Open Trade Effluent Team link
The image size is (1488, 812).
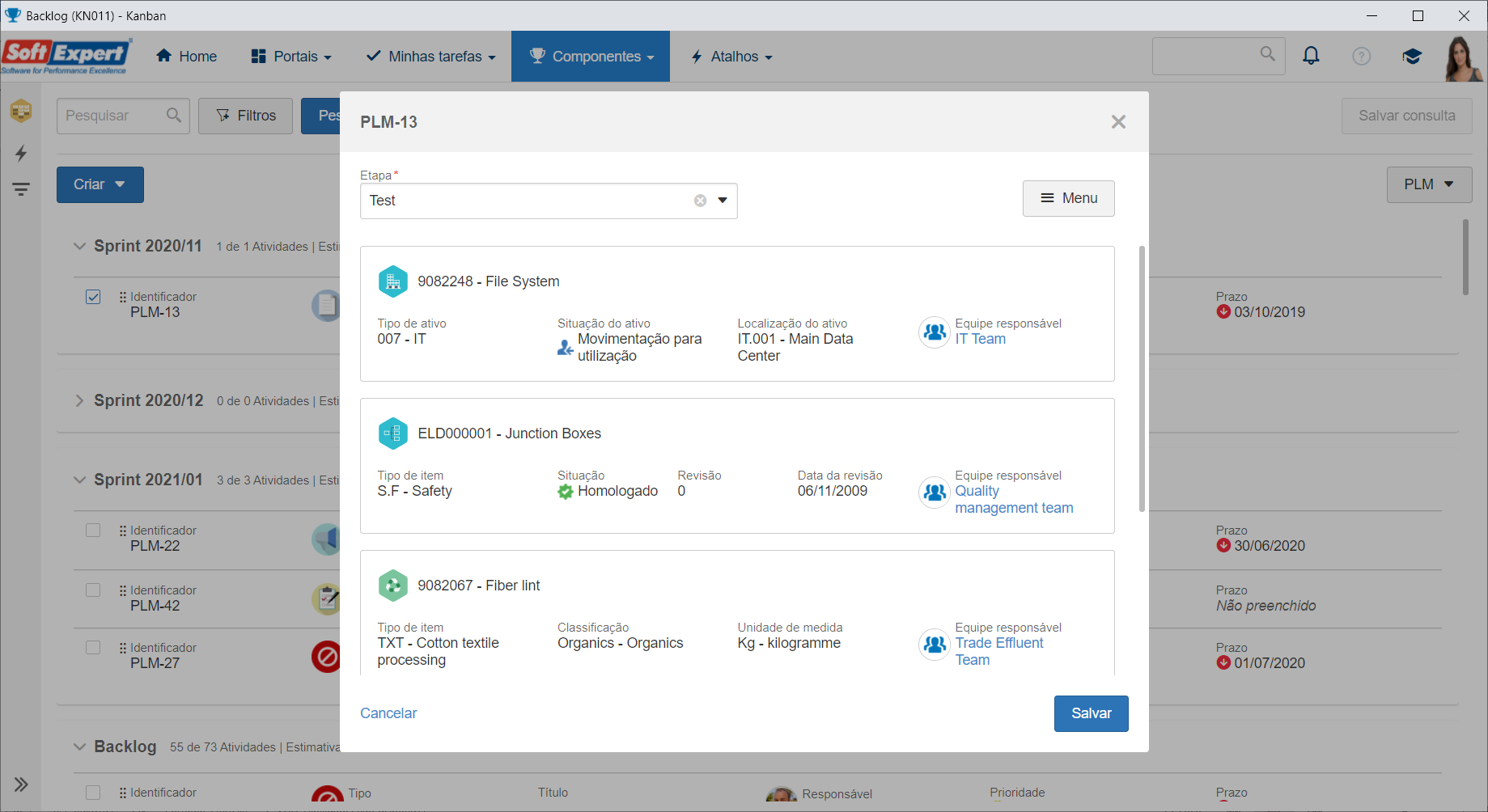click(x=999, y=651)
